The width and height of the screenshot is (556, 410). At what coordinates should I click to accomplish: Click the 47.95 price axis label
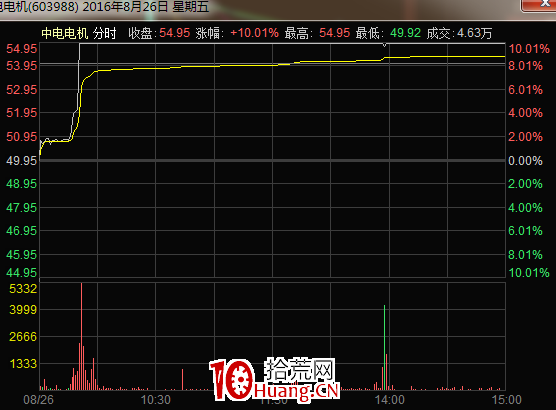[x=22, y=207]
